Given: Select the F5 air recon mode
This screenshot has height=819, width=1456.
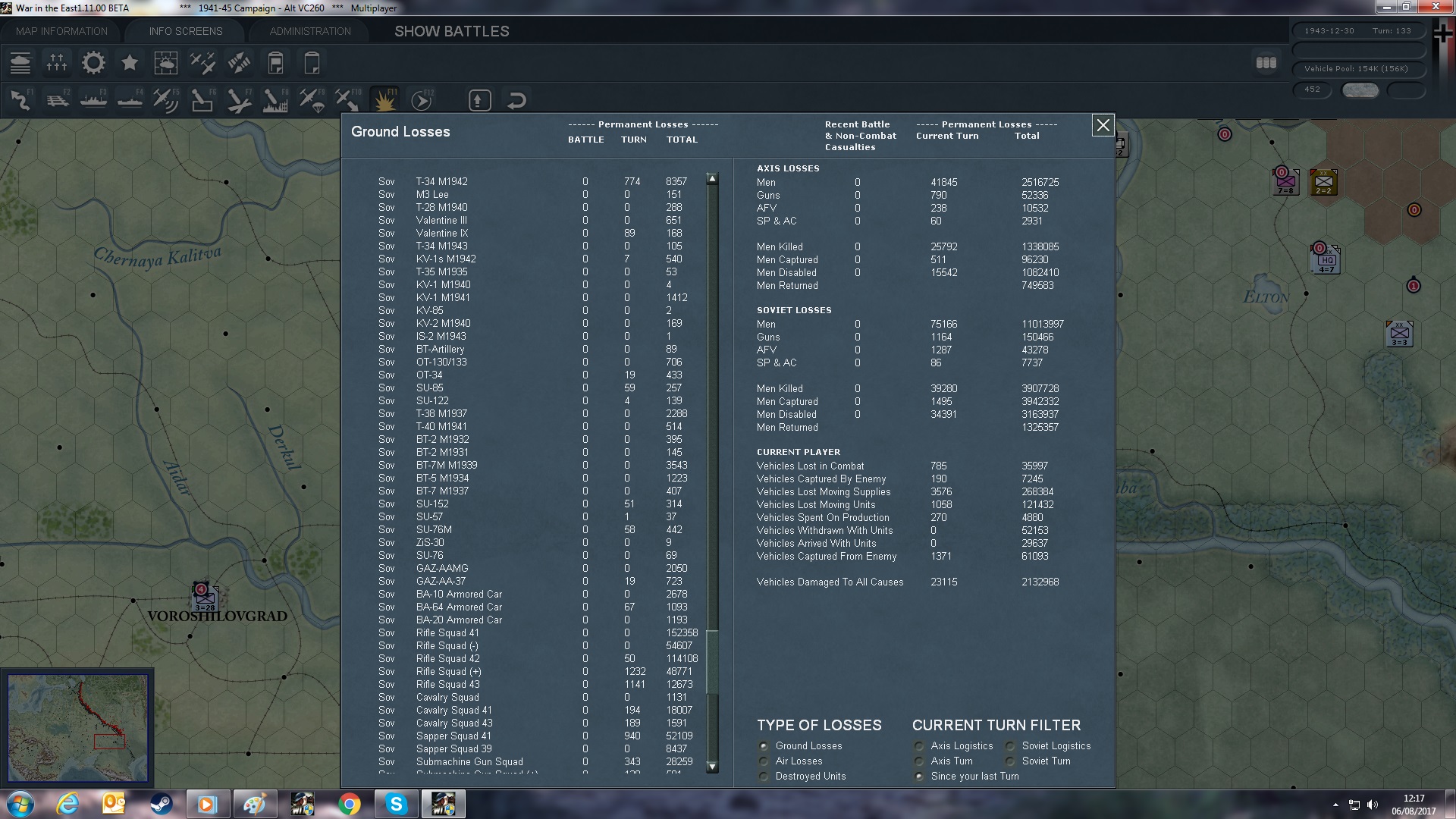Looking at the screenshot, I should [166, 100].
